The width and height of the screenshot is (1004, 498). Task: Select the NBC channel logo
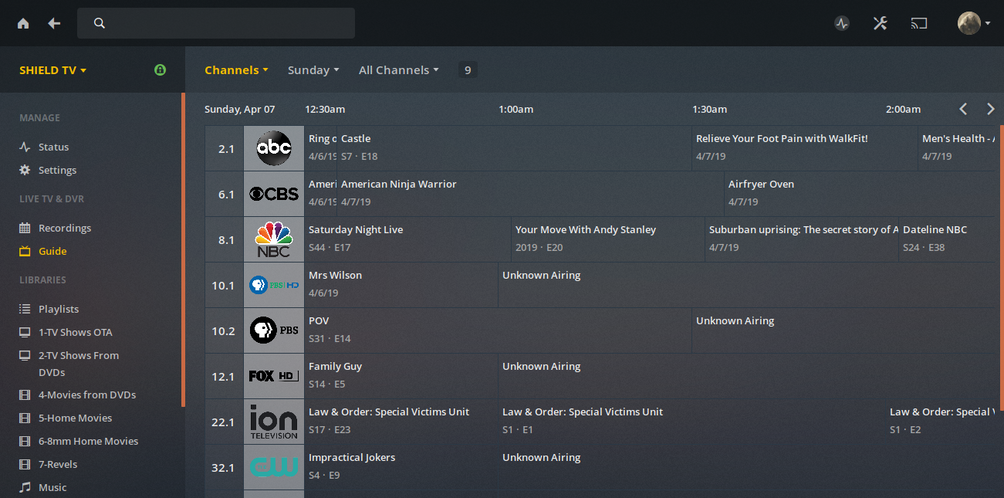point(274,239)
